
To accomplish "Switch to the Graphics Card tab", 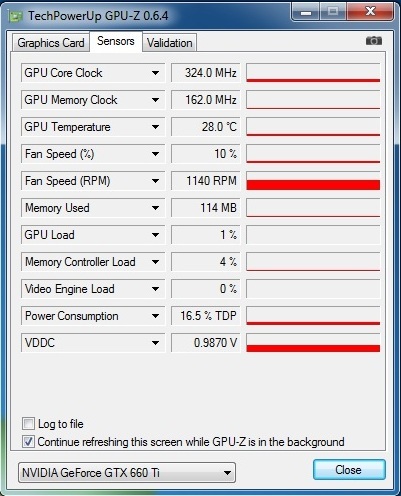I will pos(51,43).
